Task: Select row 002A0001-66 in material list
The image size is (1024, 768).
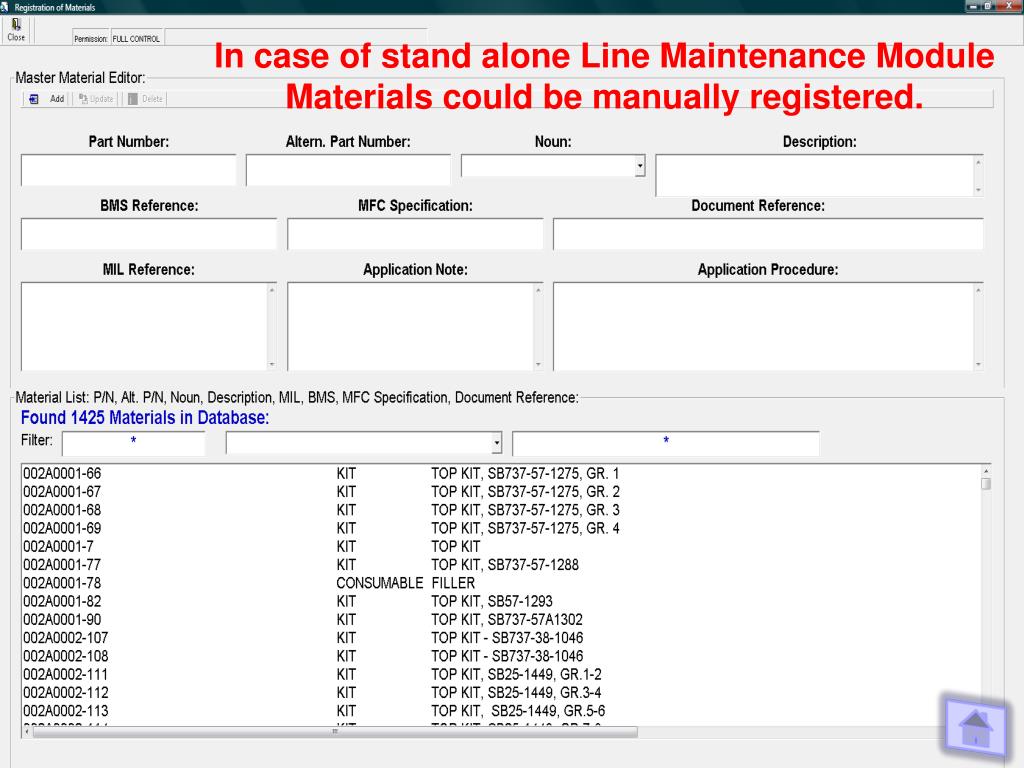Action: 501,473
